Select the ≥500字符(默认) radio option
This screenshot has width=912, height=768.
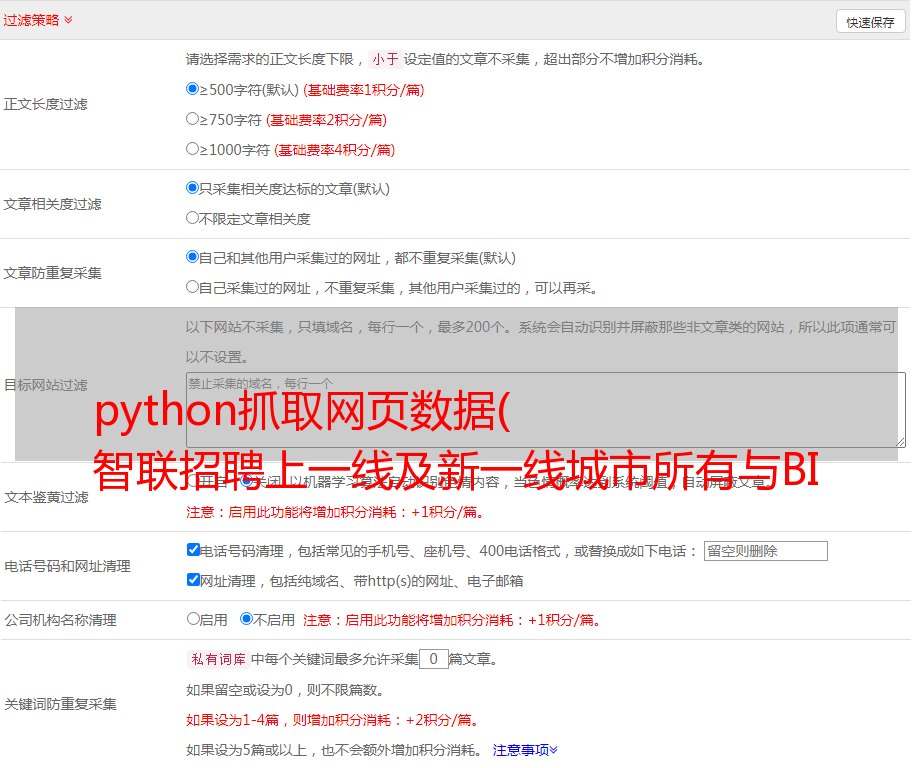pos(192,89)
